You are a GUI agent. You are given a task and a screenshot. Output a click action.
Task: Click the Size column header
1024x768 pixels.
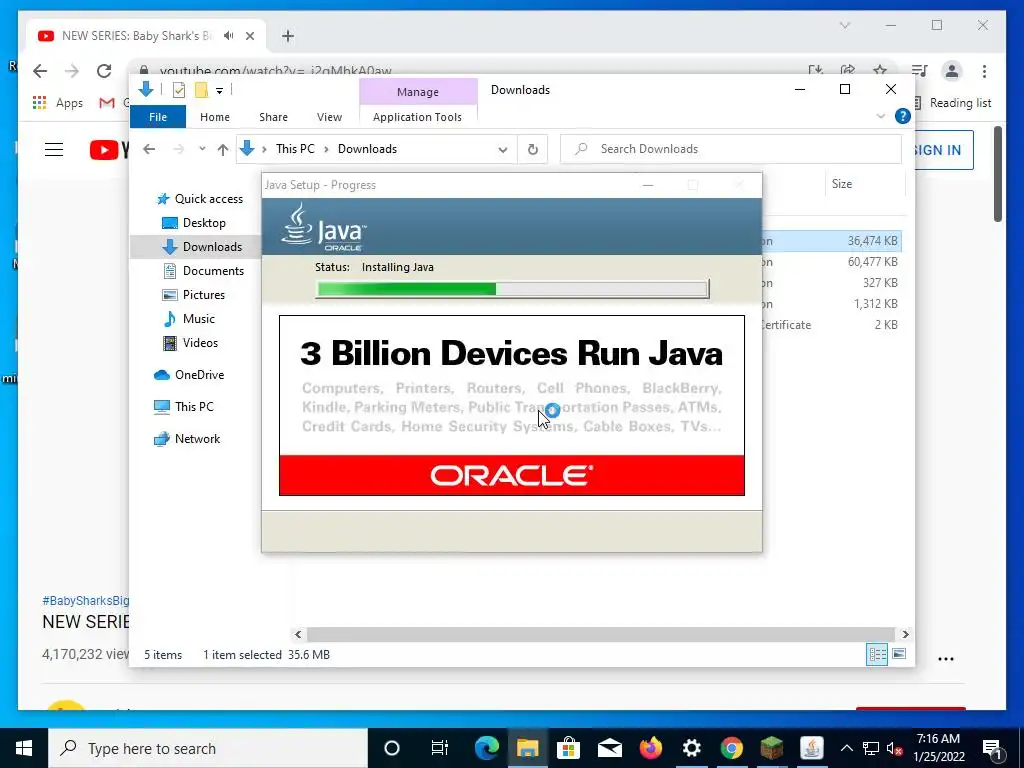pos(865,184)
